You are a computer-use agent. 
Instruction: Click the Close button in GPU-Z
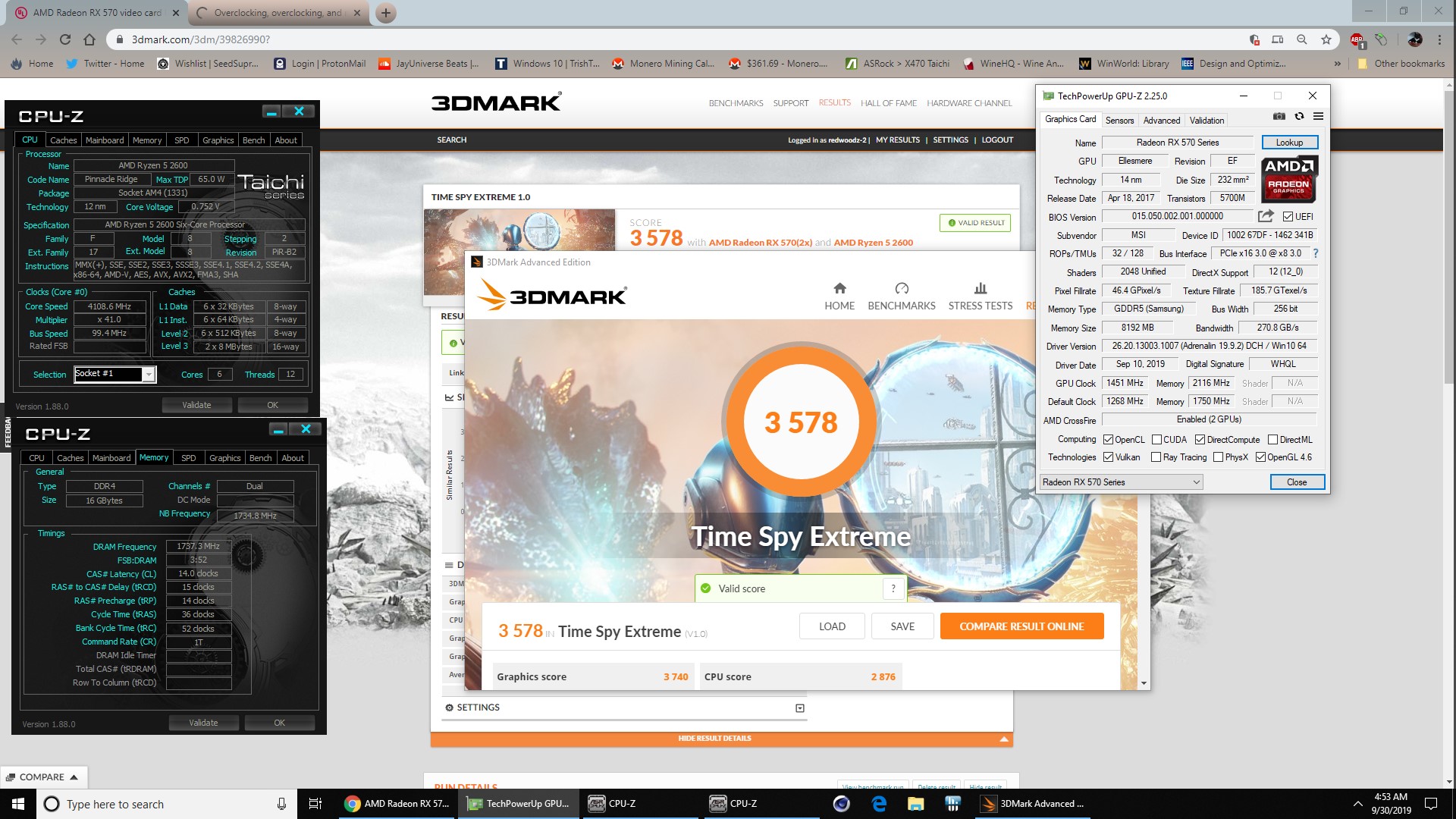[1297, 482]
